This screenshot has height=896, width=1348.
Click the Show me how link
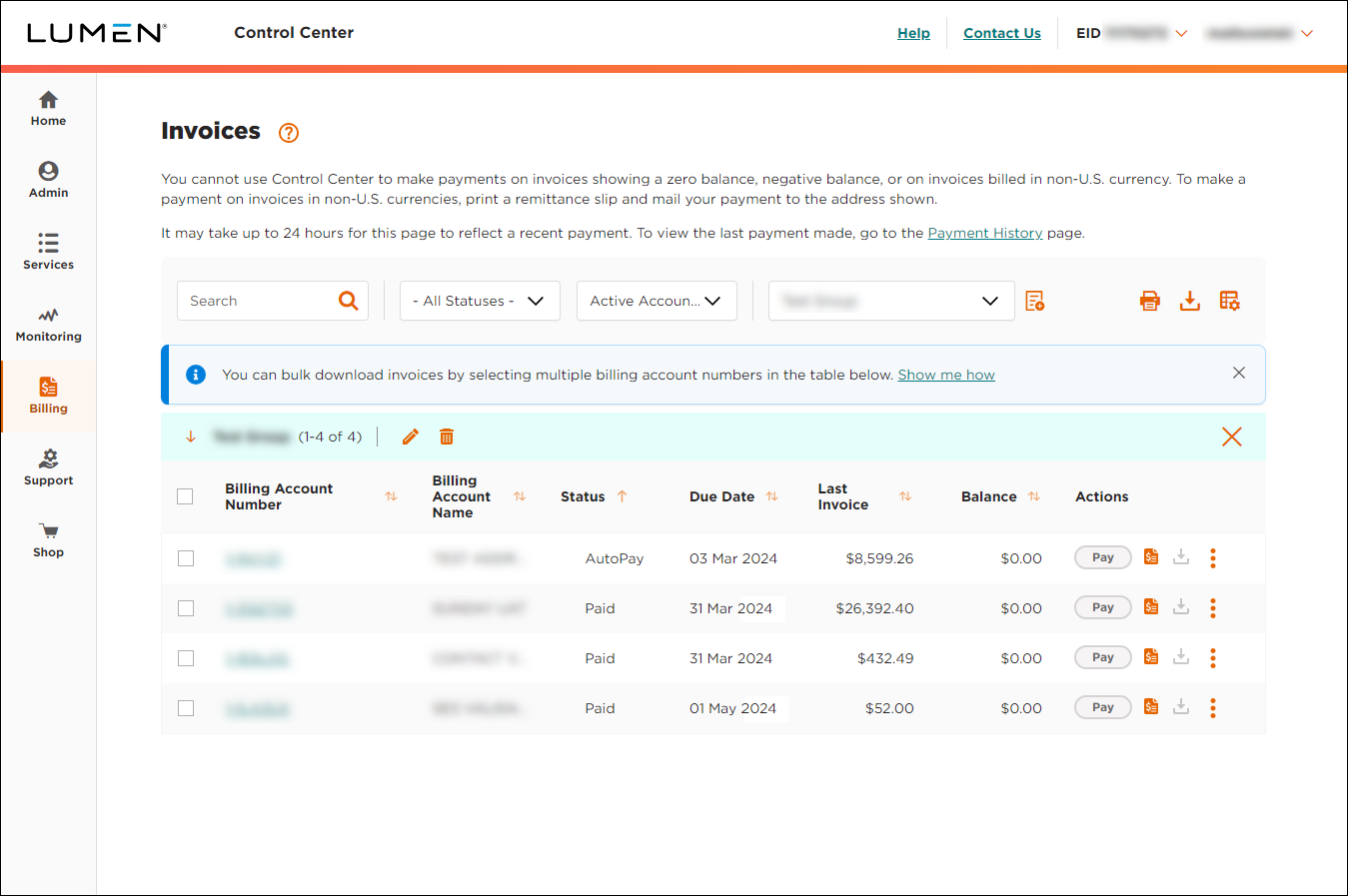[946, 375]
